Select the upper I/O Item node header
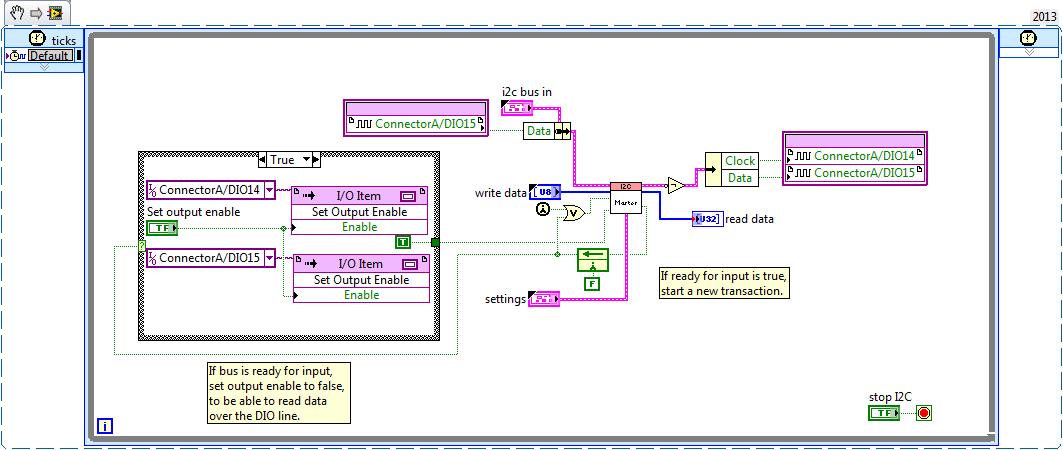1063x450 pixels. click(361, 196)
